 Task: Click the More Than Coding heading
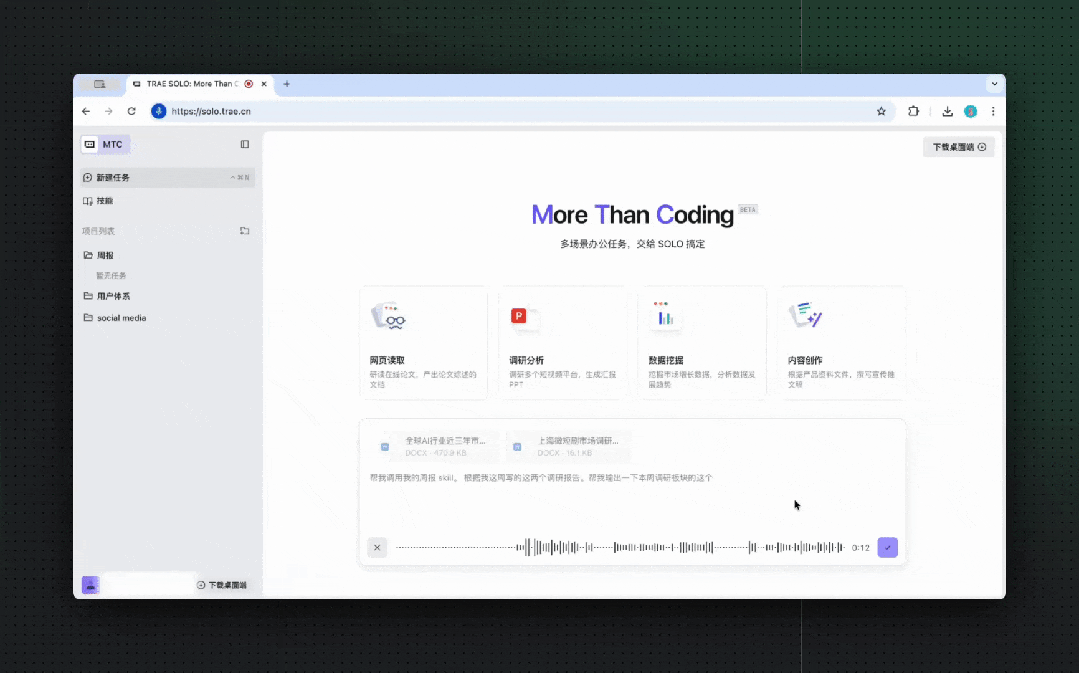pyautogui.click(x=632, y=215)
